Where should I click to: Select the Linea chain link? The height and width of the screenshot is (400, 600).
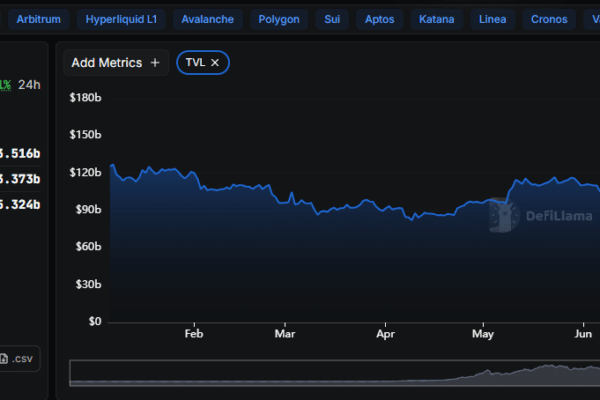pyautogui.click(x=493, y=19)
